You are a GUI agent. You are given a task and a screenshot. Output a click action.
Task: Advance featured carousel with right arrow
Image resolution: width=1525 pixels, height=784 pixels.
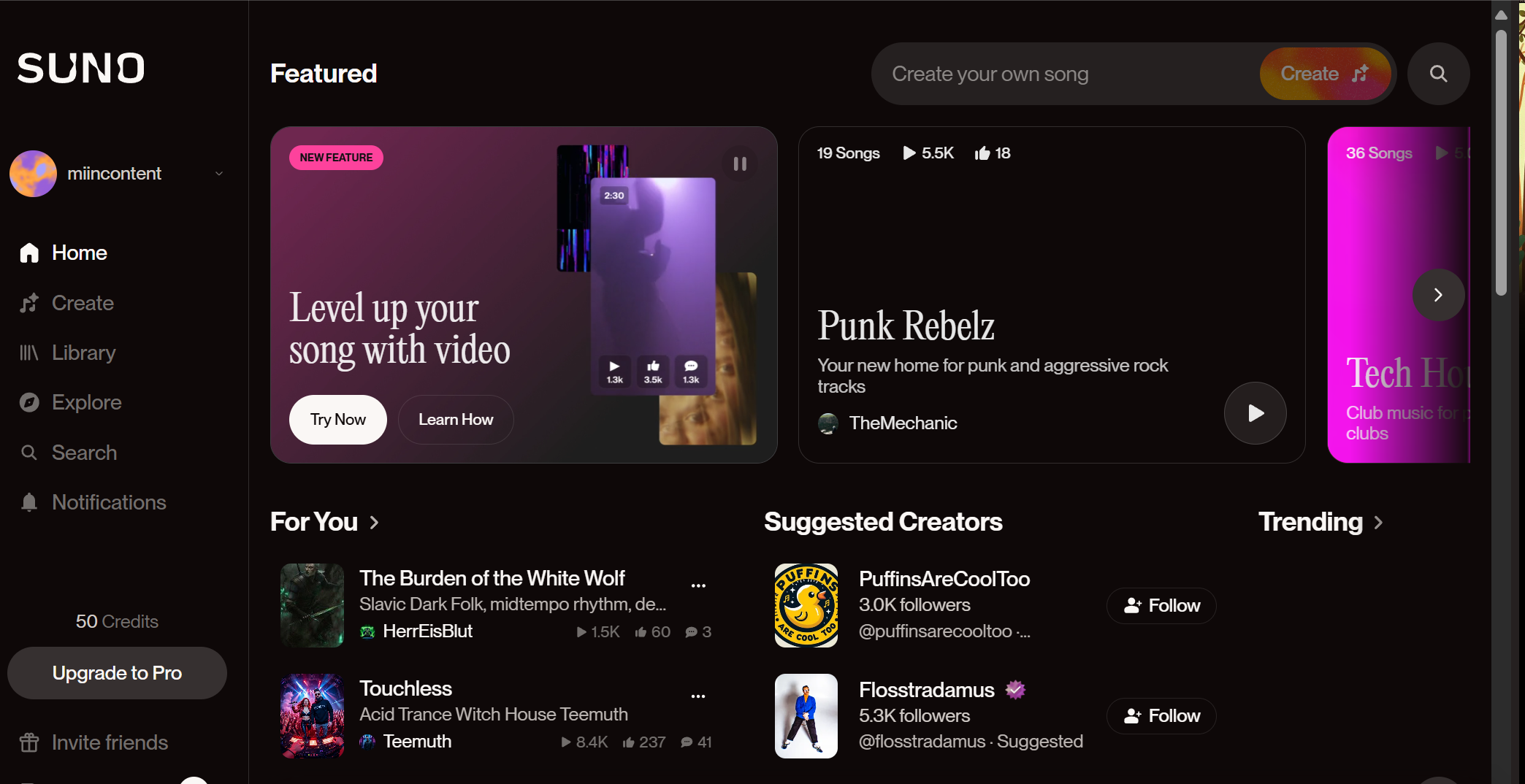pyautogui.click(x=1438, y=295)
